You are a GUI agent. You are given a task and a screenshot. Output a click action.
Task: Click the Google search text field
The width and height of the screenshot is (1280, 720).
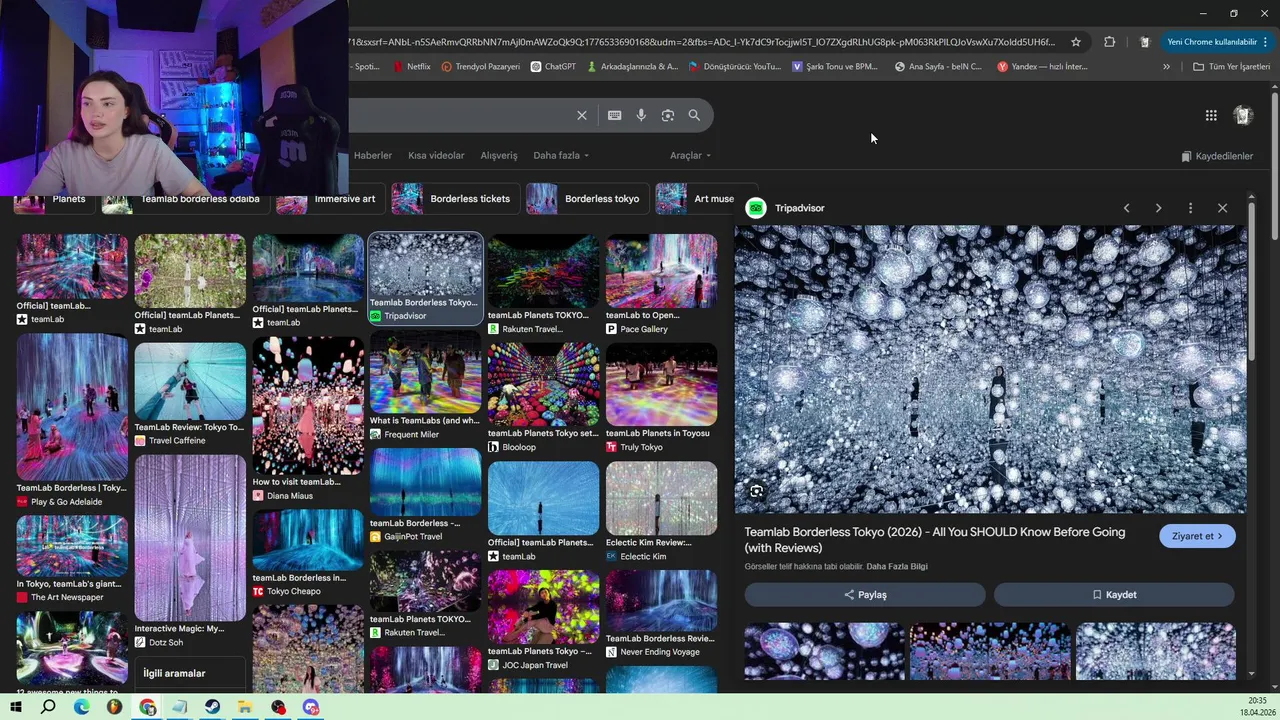[x=458, y=115]
